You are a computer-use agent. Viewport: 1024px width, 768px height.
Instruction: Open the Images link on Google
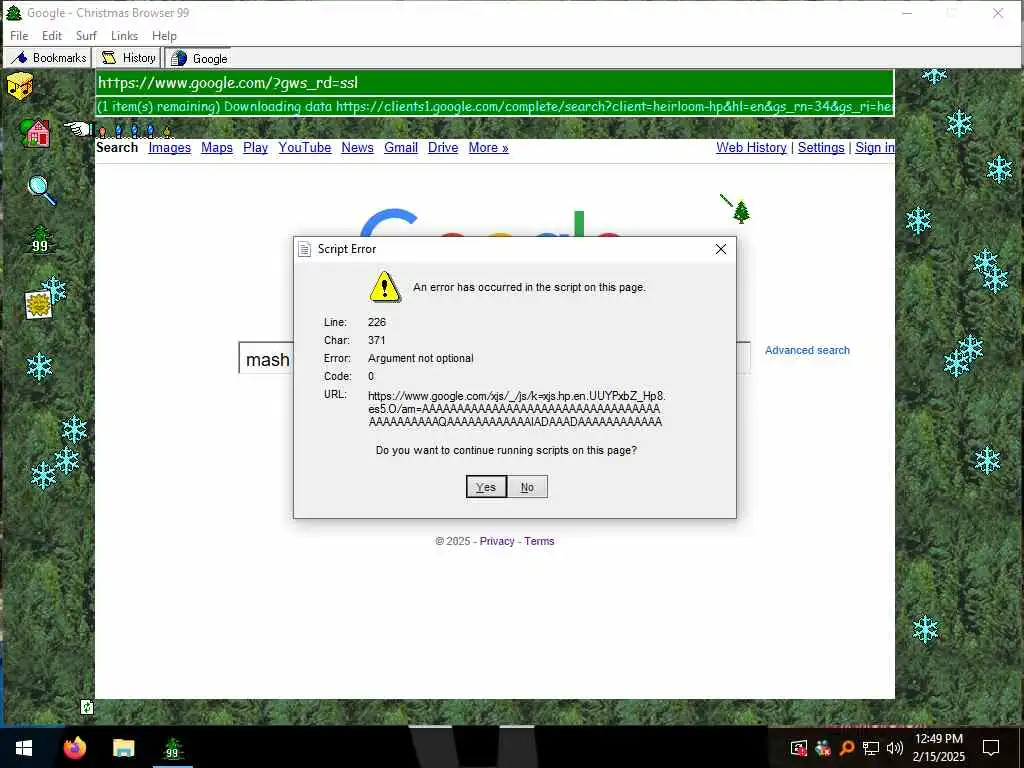tap(170, 148)
